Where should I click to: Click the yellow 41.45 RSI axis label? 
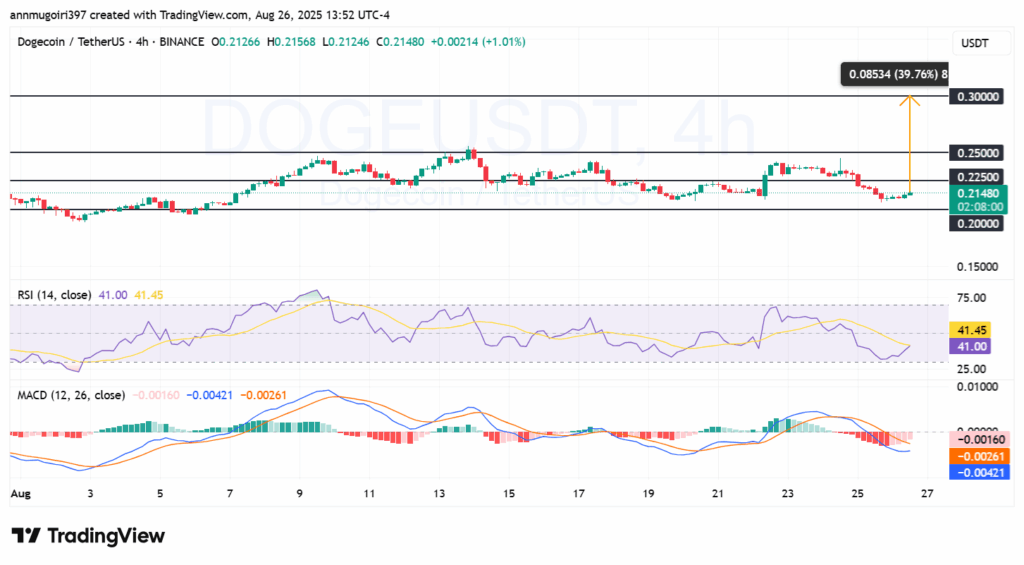(x=970, y=331)
